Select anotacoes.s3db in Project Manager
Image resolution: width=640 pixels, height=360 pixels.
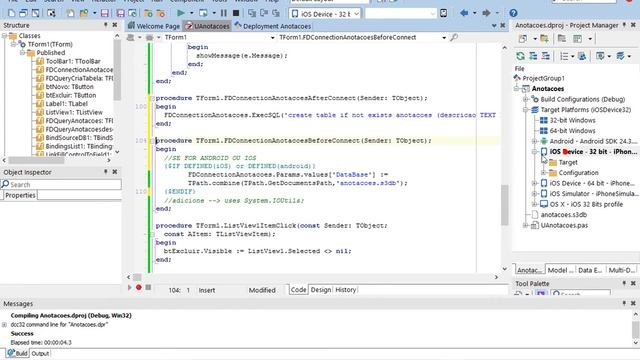[564, 215]
